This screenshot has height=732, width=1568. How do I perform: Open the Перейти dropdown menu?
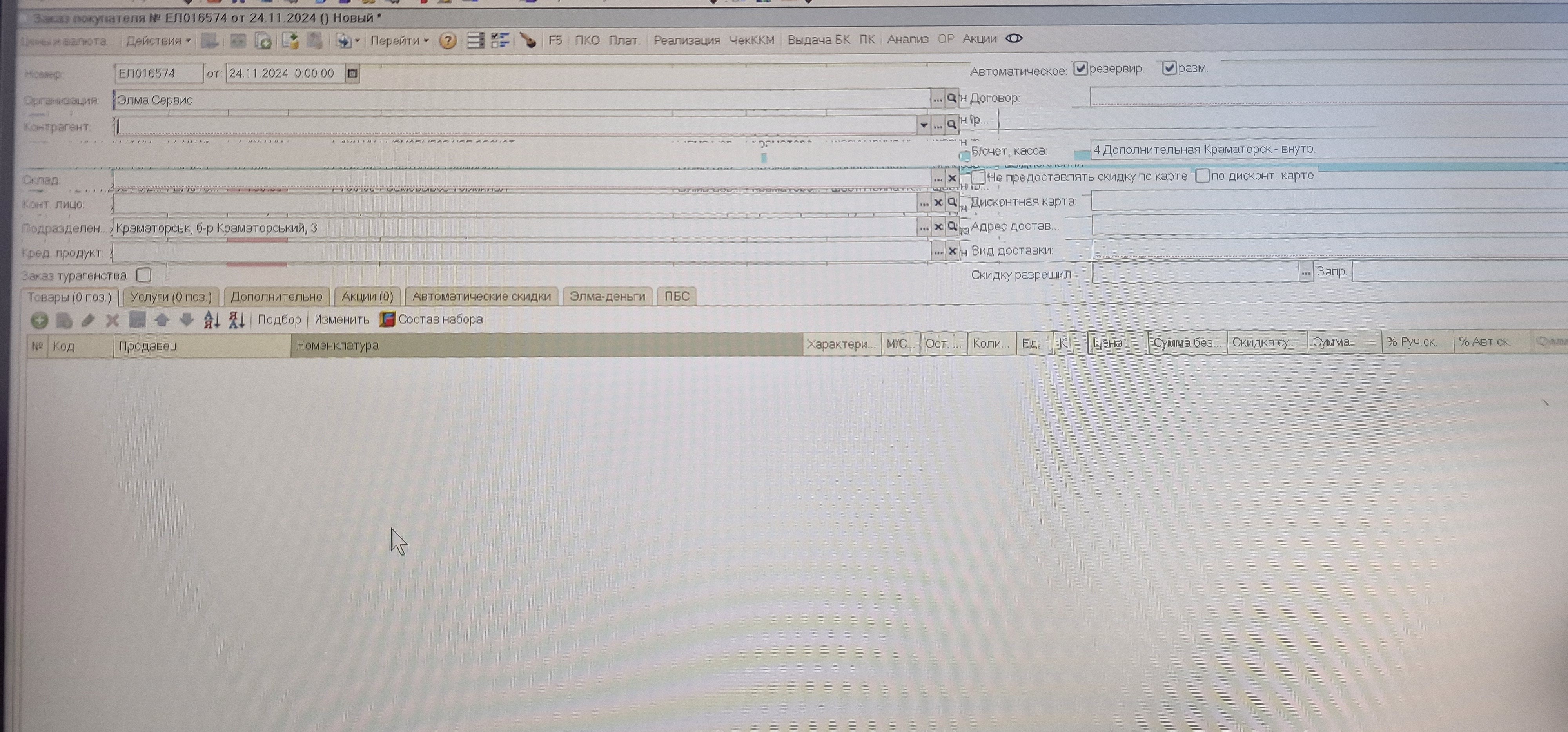point(399,41)
